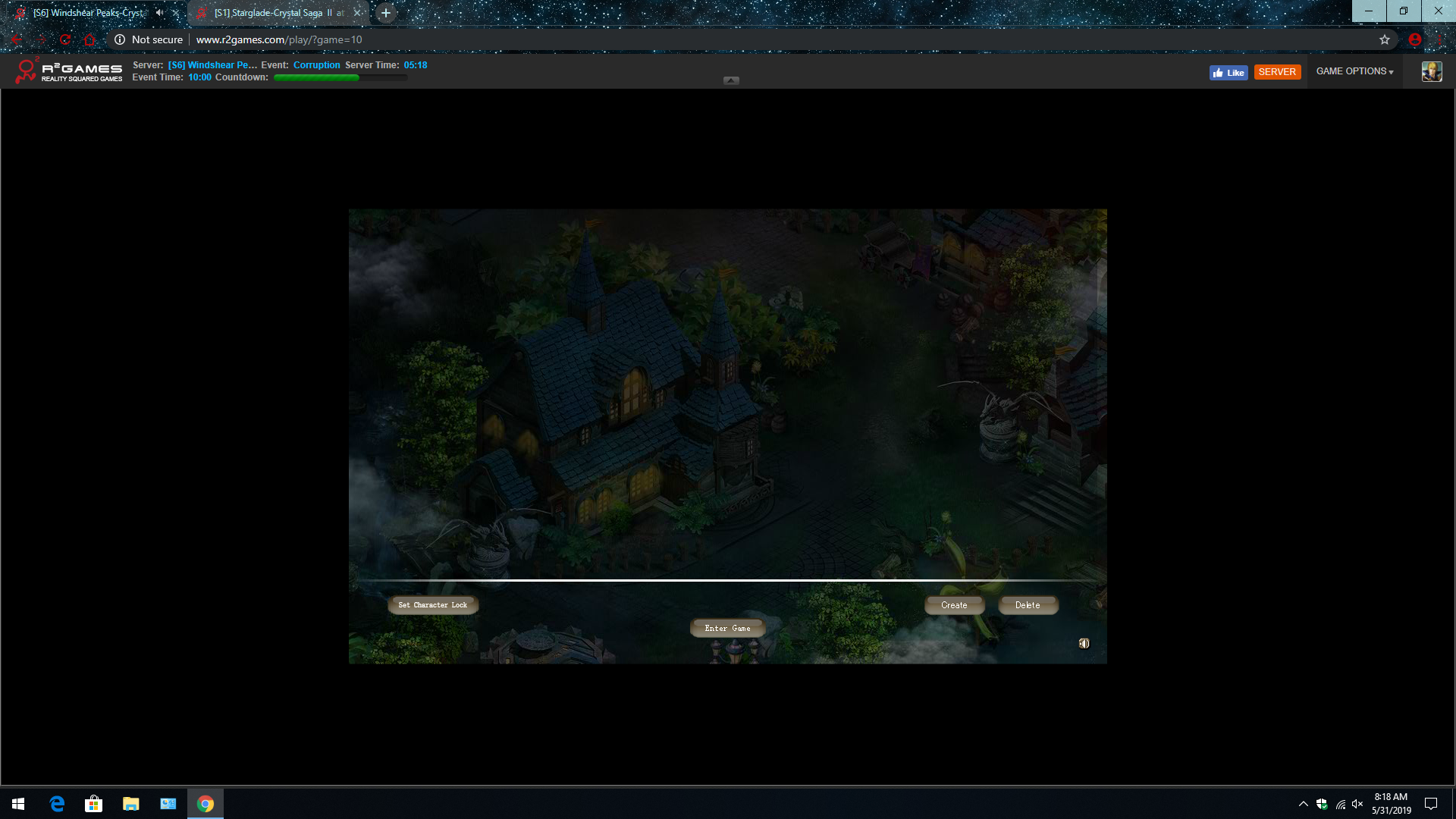
Task: Click the Corruption event link
Action: [317, 65]
